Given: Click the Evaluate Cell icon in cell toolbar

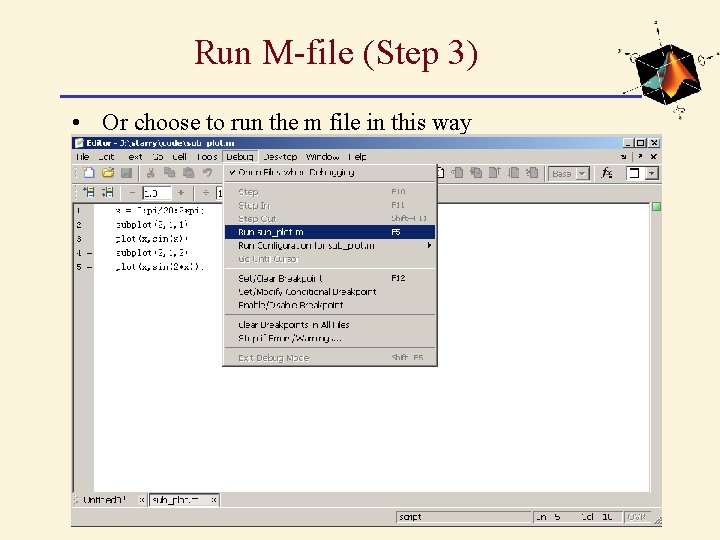Looking at the screenshot, I should coord(88,192).
